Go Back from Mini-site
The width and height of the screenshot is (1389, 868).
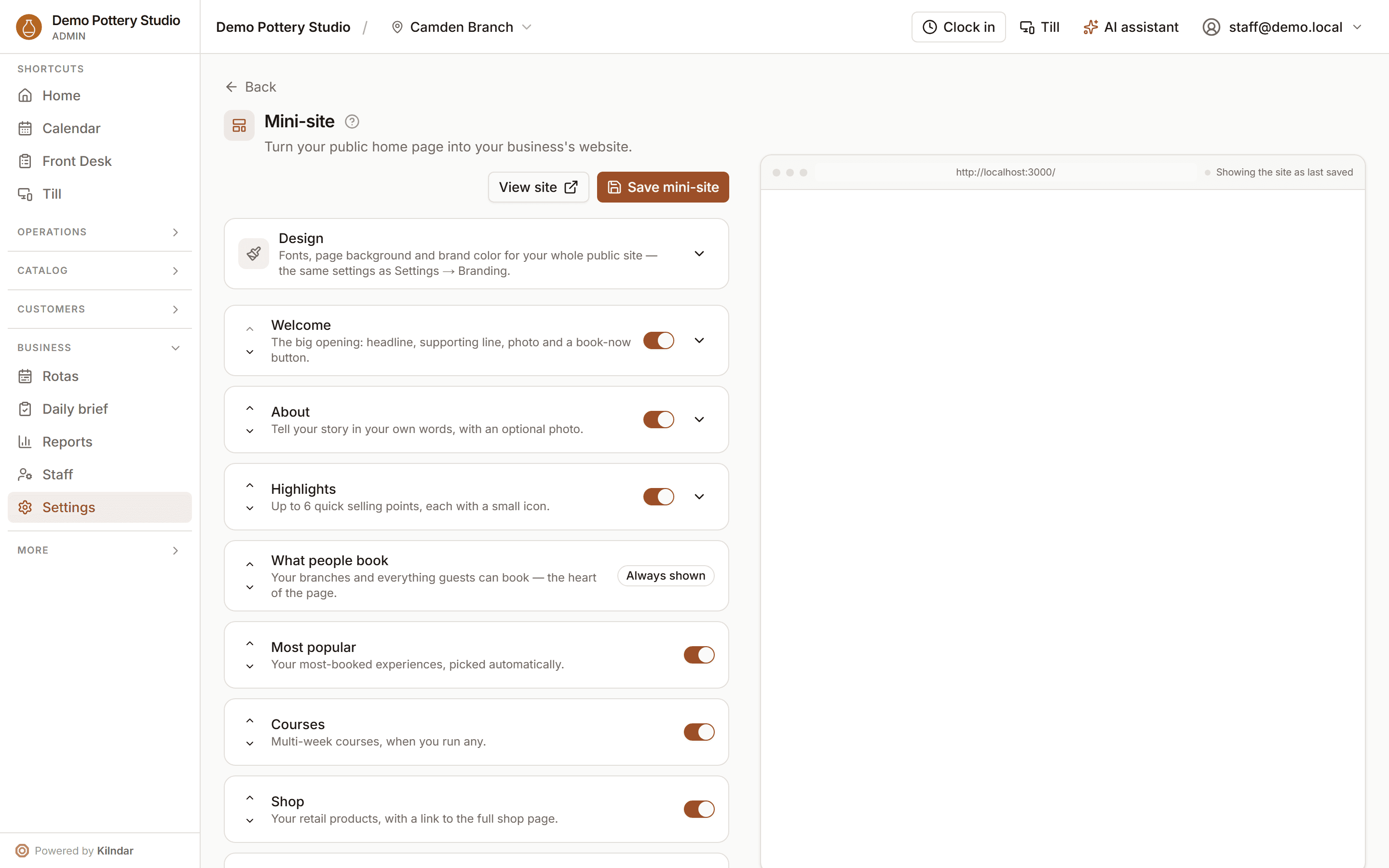pyautogui.click(x=251, y=87)
